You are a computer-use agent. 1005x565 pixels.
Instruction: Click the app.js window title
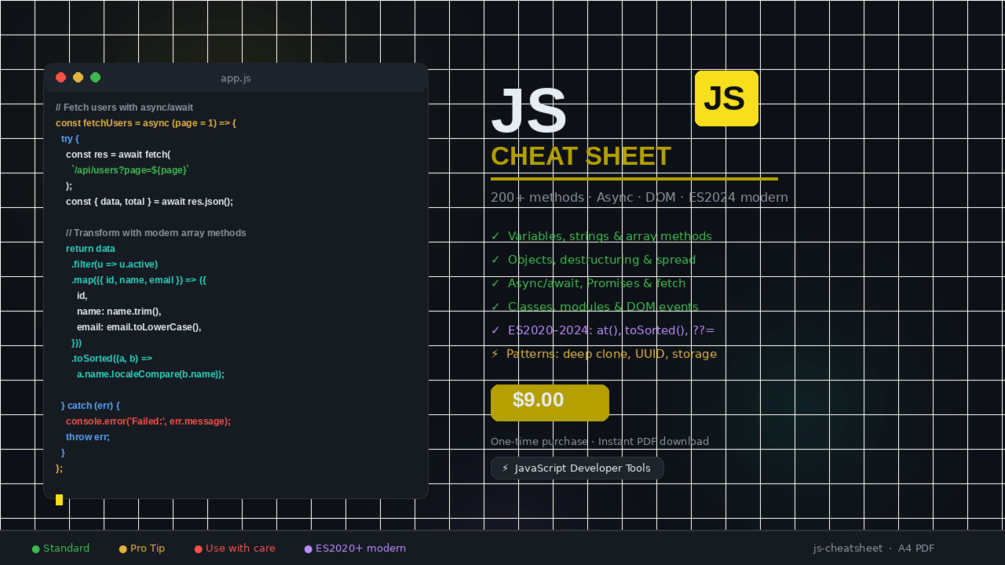(x=235, y=78)
